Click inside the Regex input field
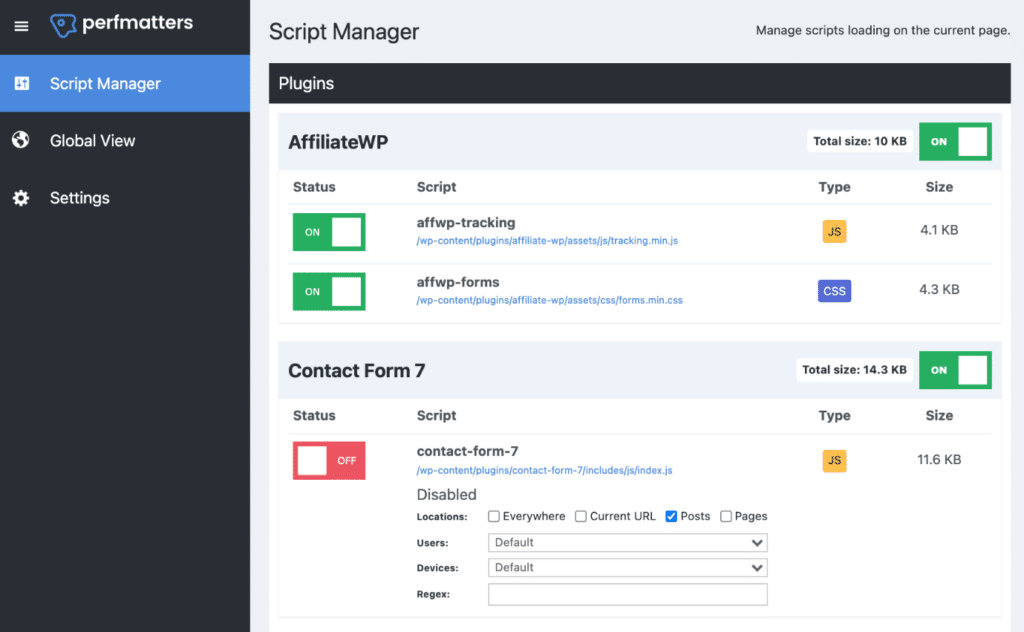Screen dimensions: 1024x632 click(627, 593)
